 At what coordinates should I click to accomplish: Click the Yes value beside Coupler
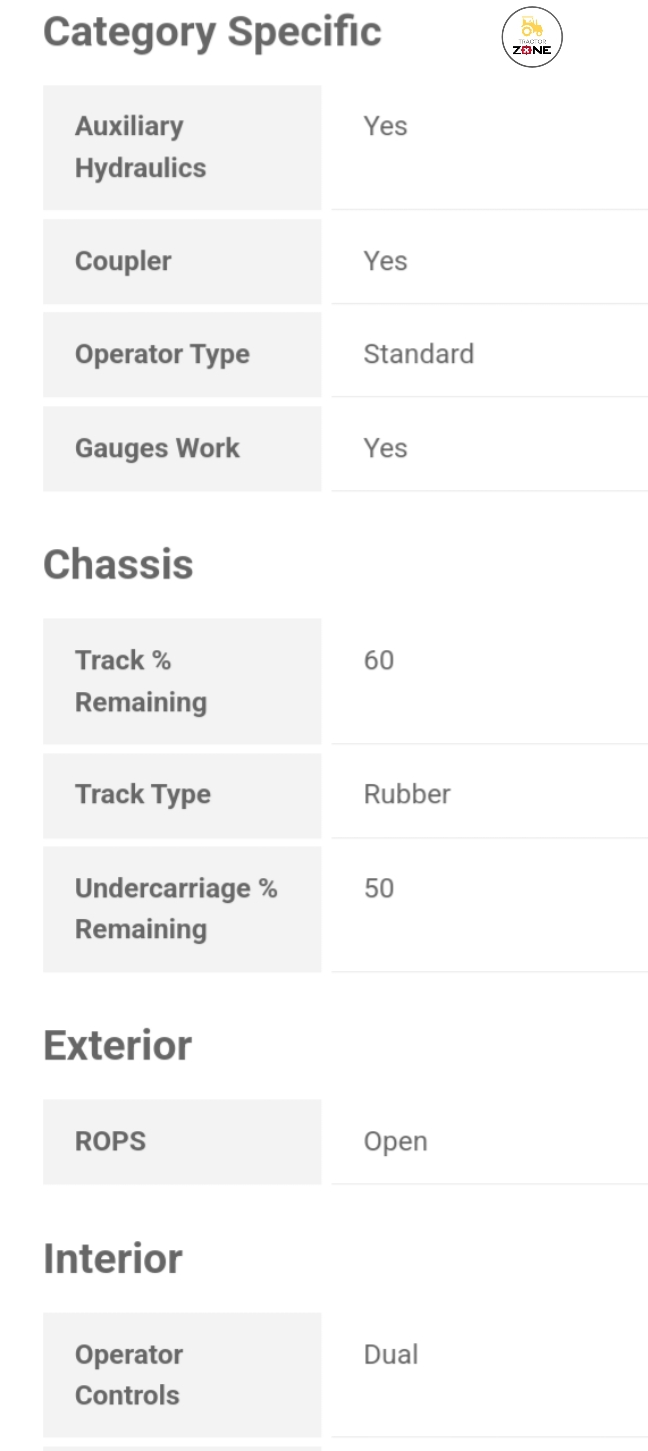(385, 261)
